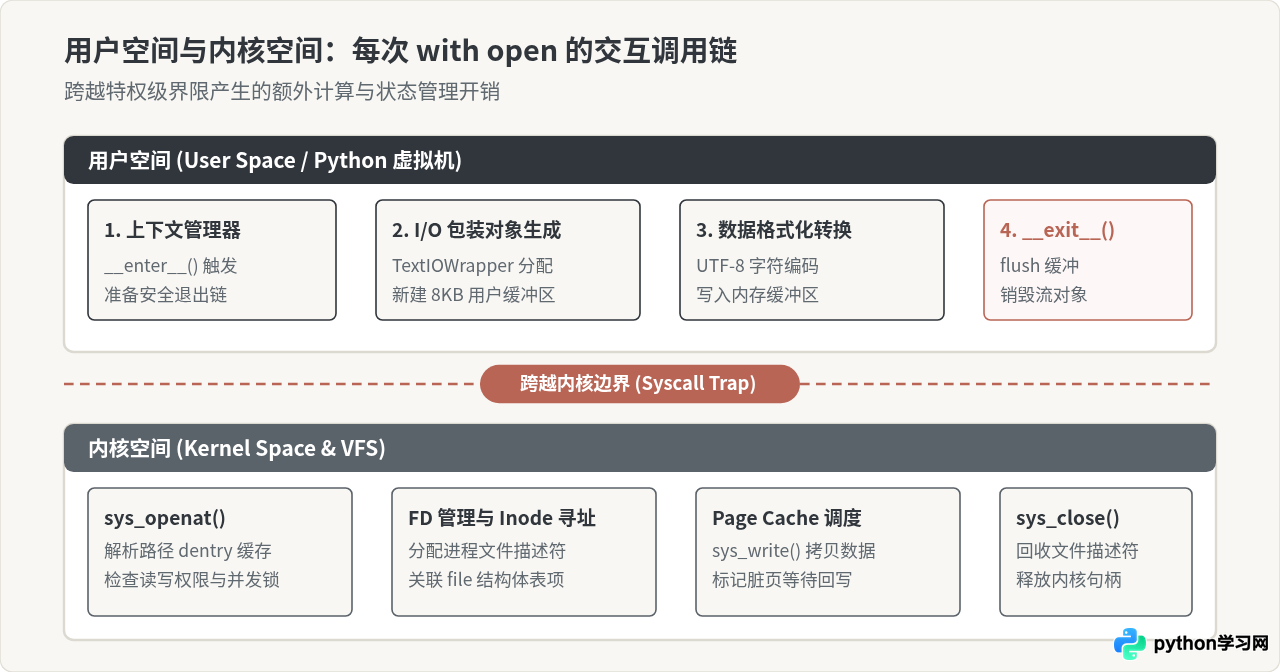The width and height of the screenshot is (1280, 672).
Task: Click the heading 3. 数据格式化转换
Action: [x=773, y=230]
